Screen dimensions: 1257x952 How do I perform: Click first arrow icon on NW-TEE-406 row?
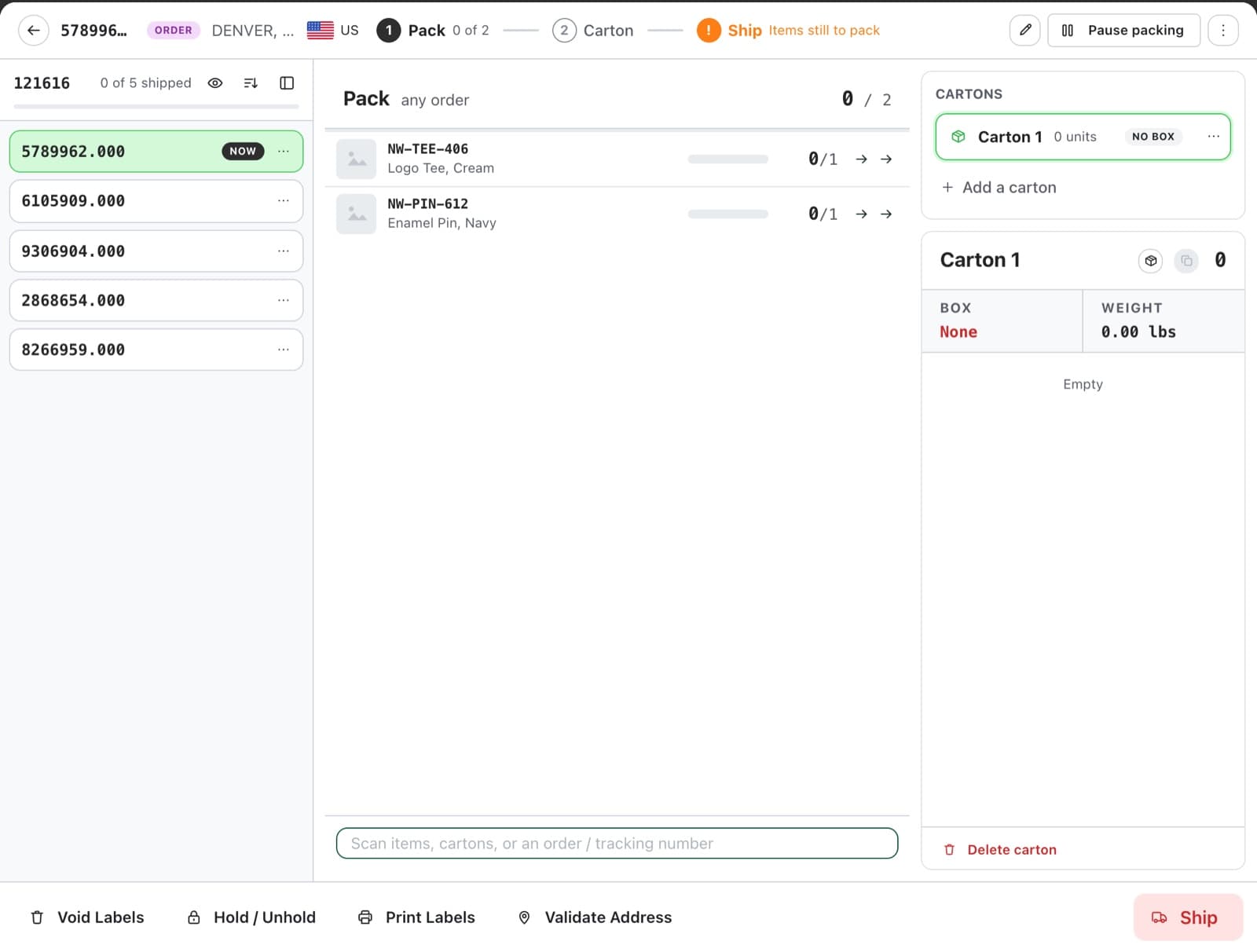(x=862, y=159)
